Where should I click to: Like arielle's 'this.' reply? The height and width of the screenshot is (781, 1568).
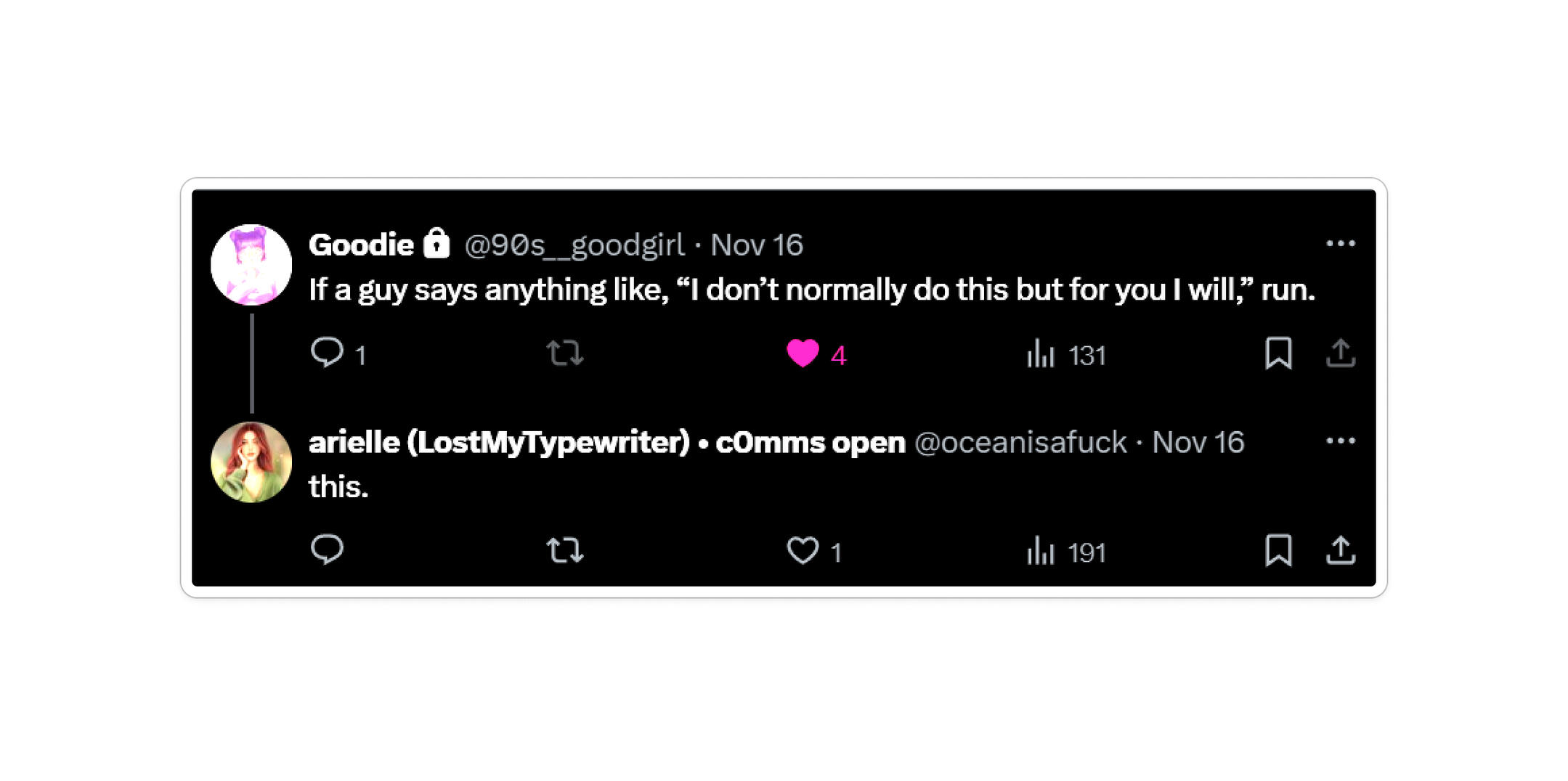click(803, 550)
